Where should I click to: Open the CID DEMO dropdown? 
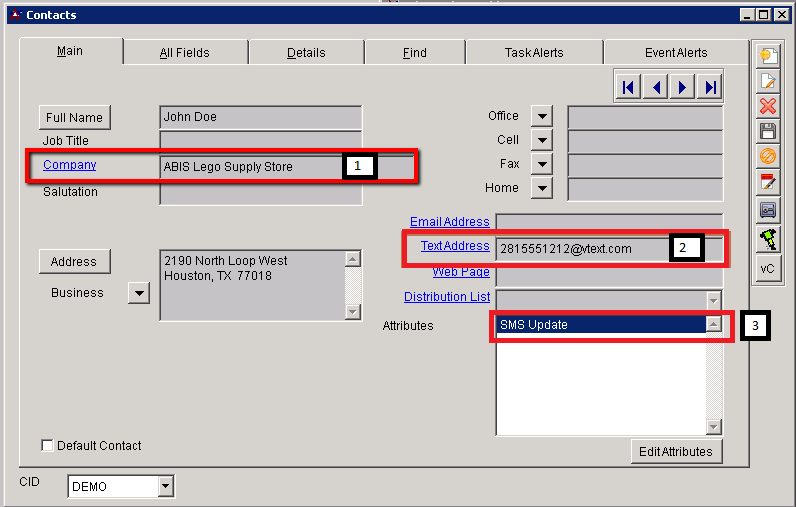(165, 487)
